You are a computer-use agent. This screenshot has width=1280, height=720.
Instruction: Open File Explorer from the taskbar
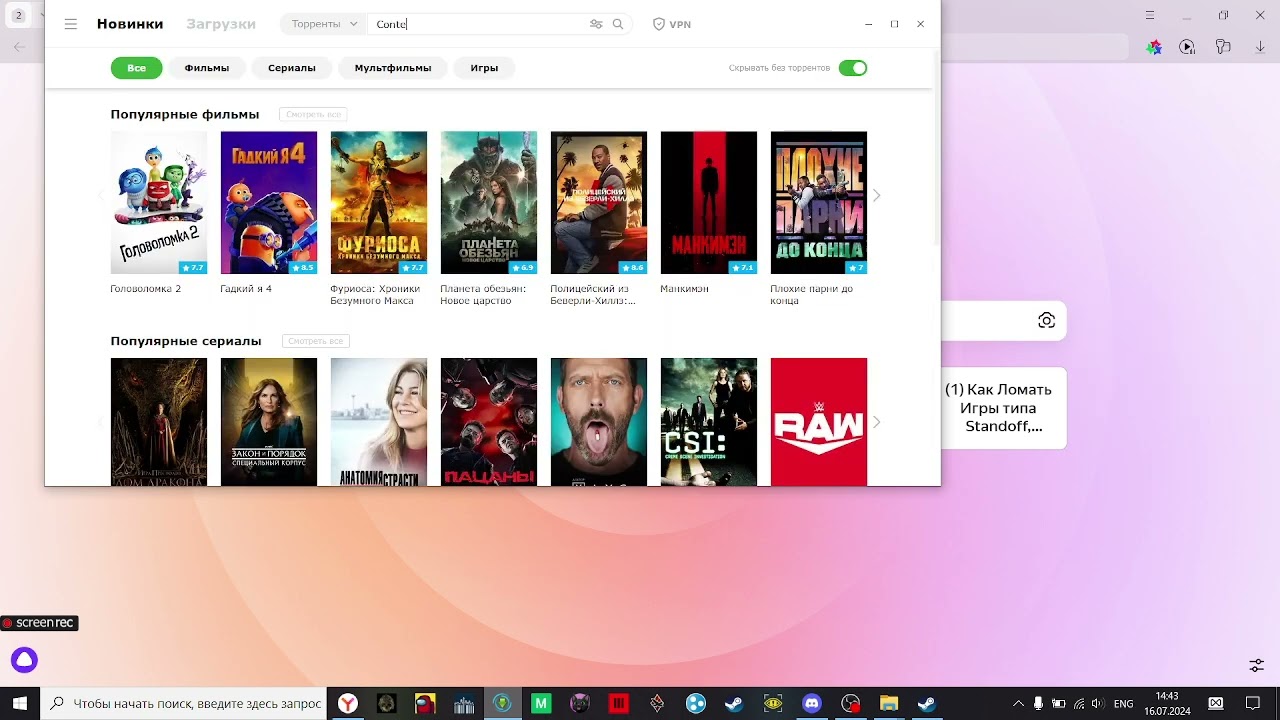[889, 704]
